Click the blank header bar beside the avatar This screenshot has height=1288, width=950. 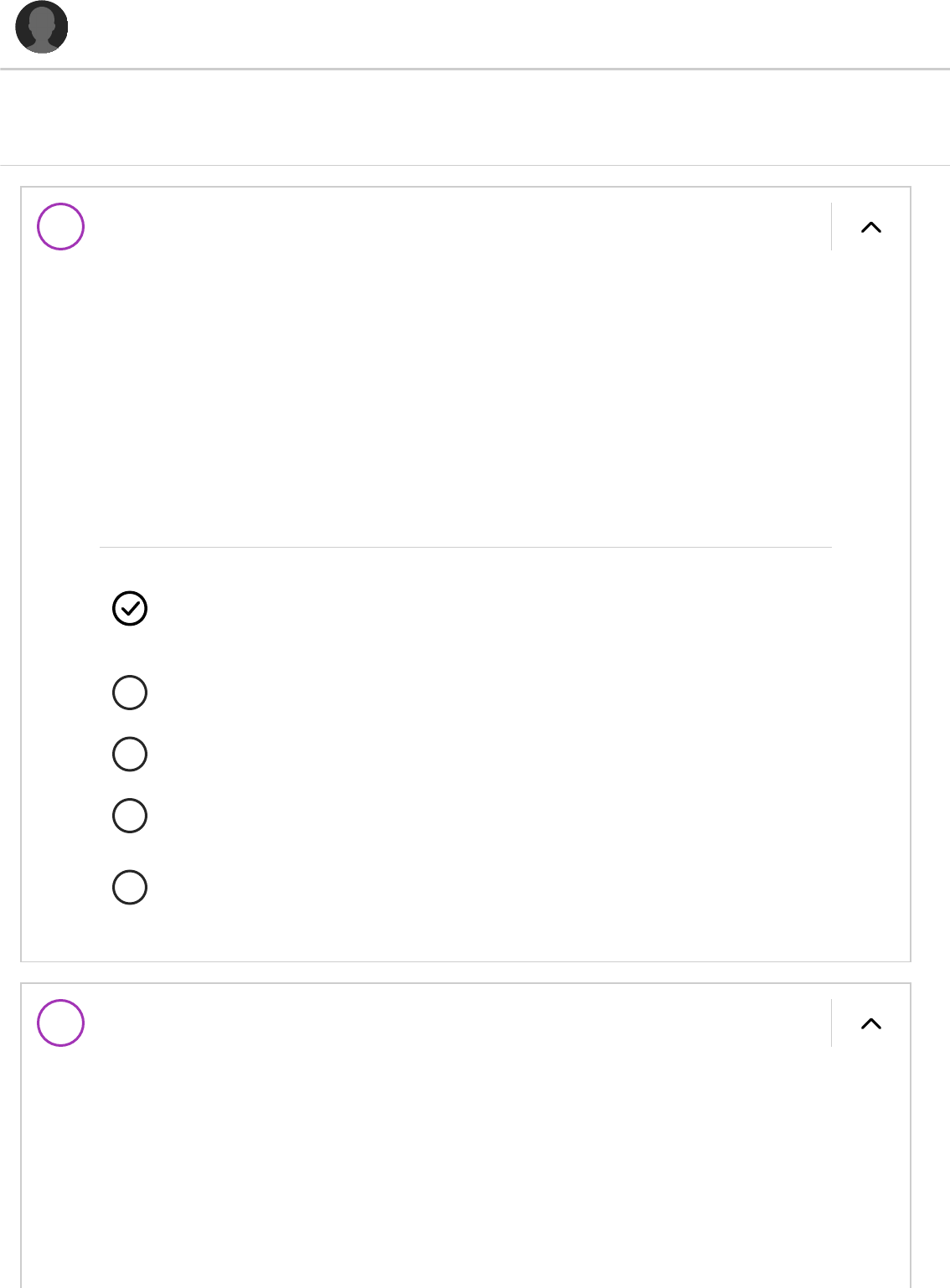pos(503,33)
